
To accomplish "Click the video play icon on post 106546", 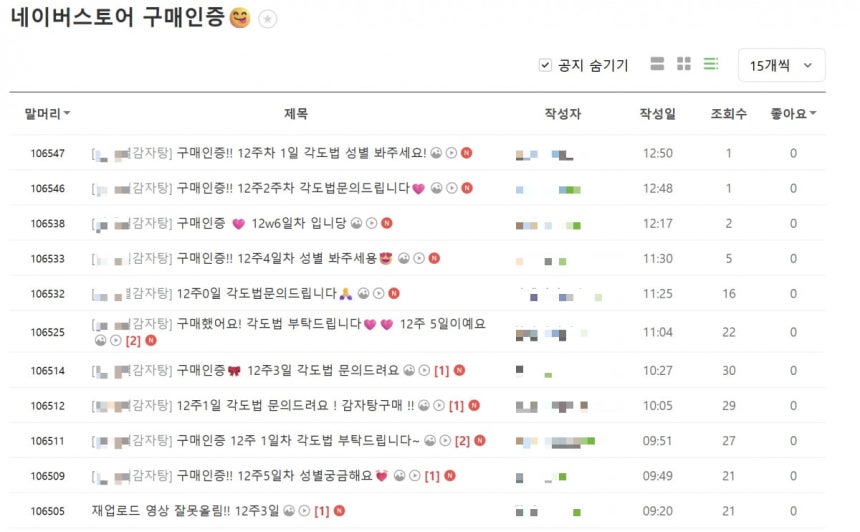I will (451, 188).
